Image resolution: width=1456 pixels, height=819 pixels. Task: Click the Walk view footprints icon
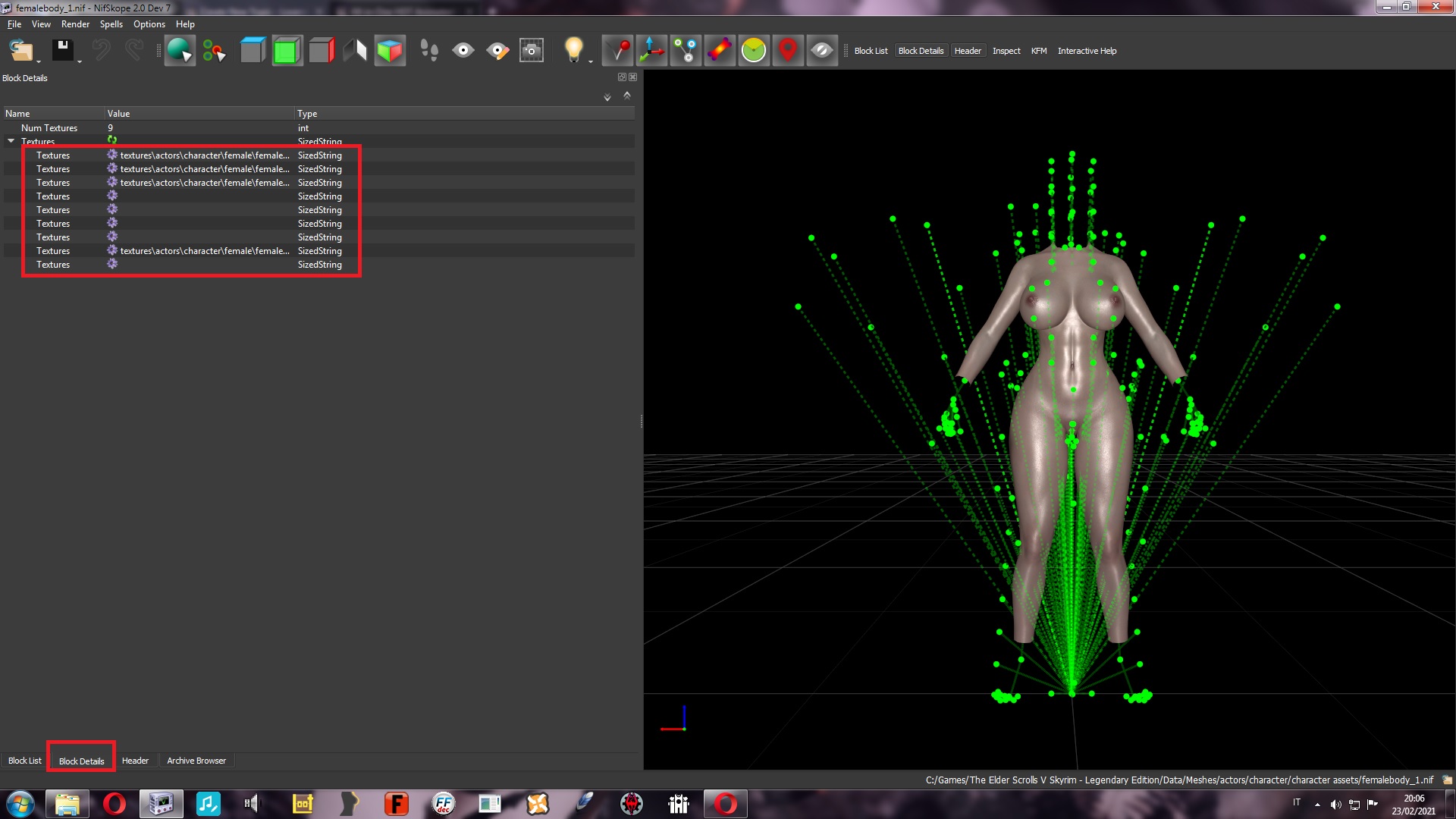[429, 51]
